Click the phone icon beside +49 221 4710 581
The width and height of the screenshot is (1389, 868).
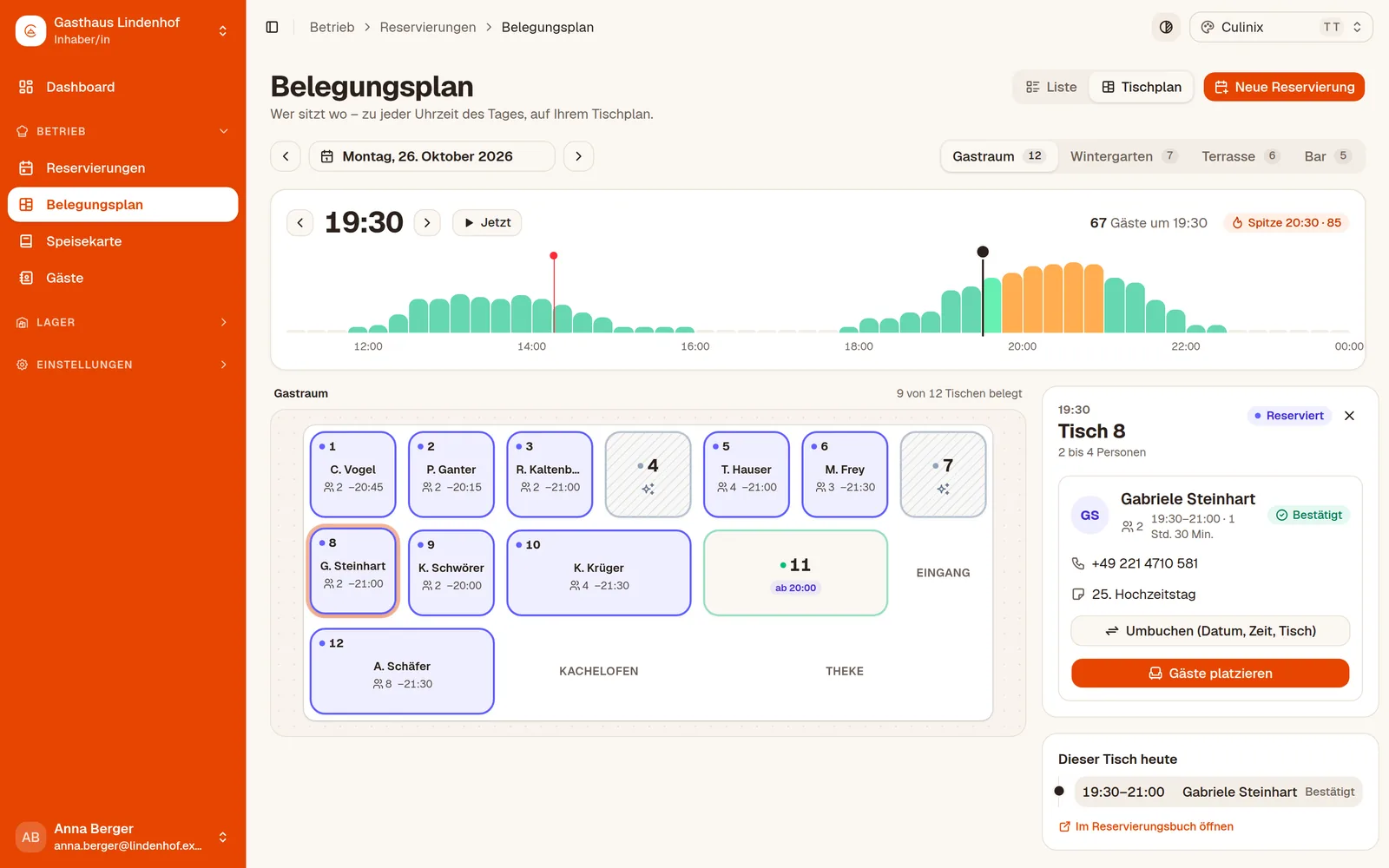pyautogui.click(x=1078, y=563)
